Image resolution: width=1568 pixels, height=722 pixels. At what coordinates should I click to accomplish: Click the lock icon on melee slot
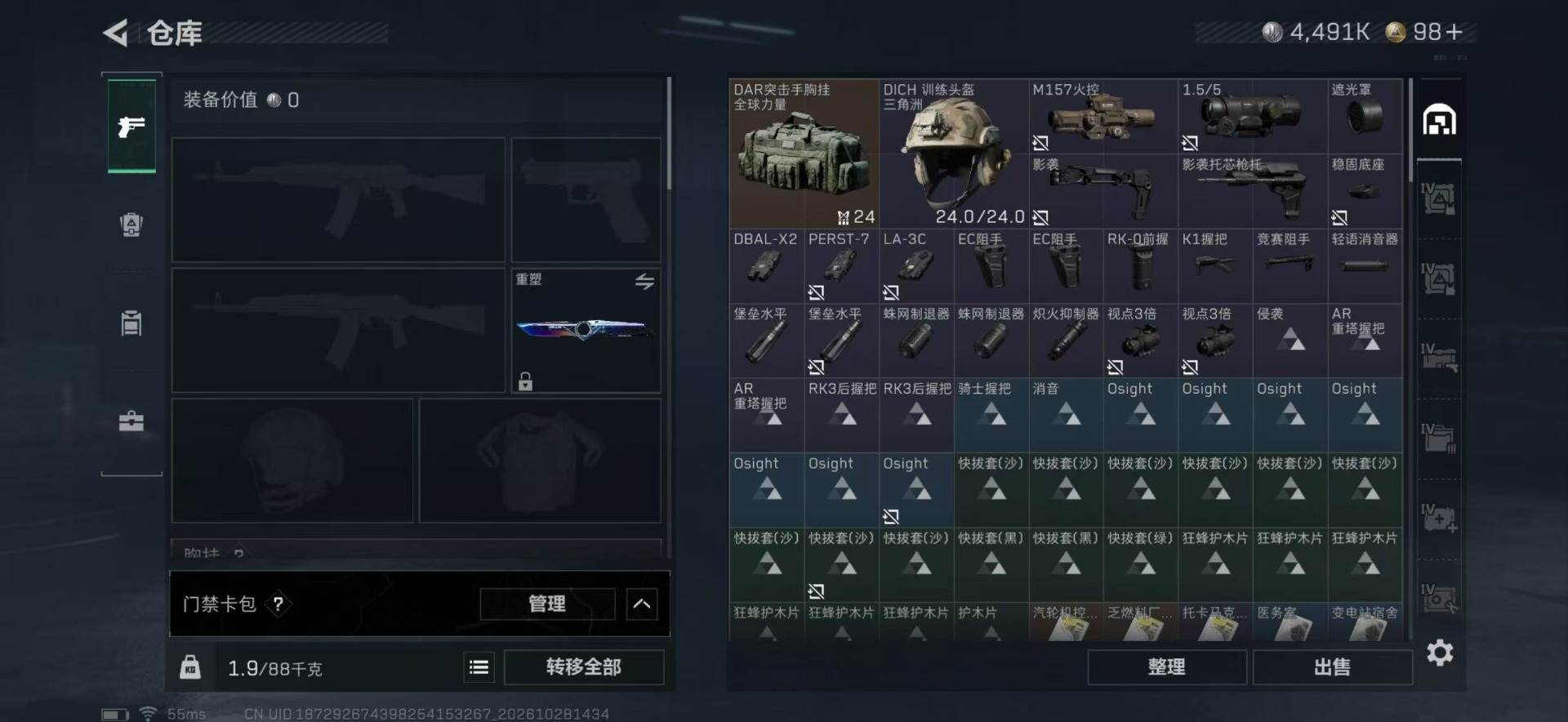coord(525,381)
